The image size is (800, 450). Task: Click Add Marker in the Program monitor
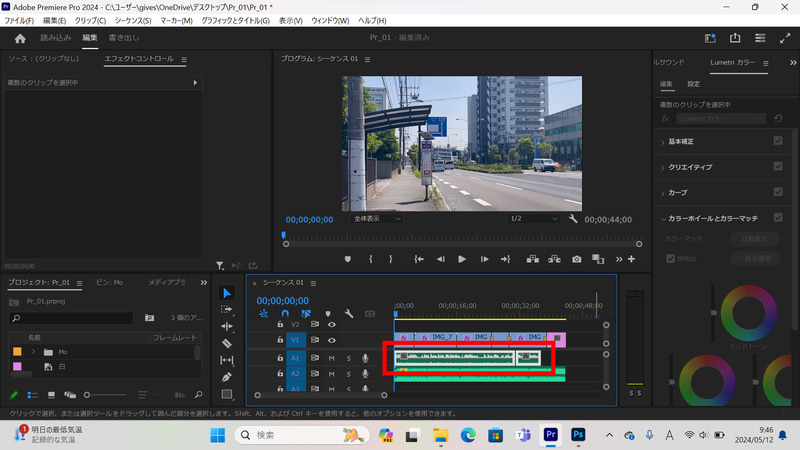coord(348,259)
